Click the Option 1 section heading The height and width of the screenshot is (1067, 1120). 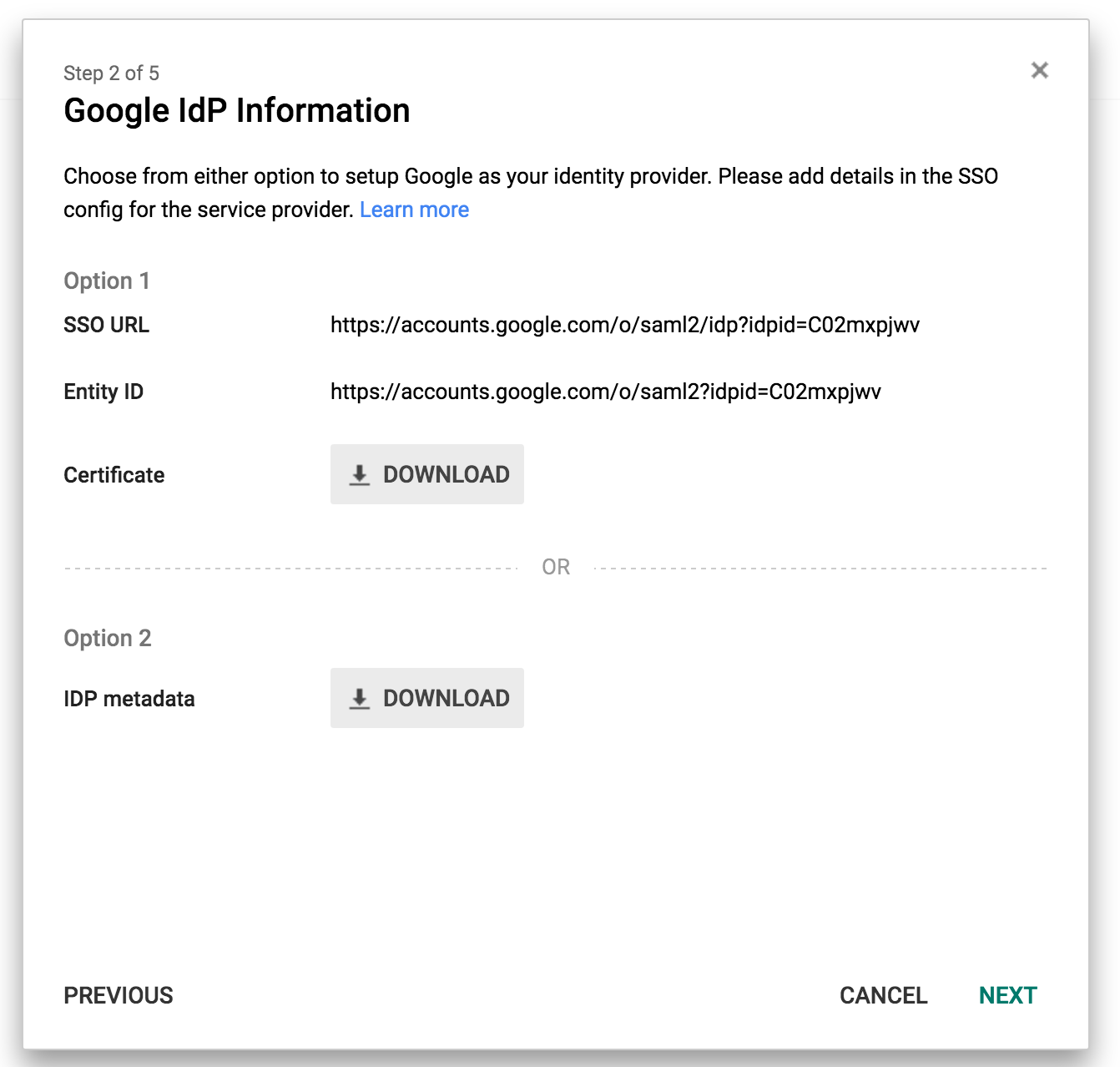107,281
